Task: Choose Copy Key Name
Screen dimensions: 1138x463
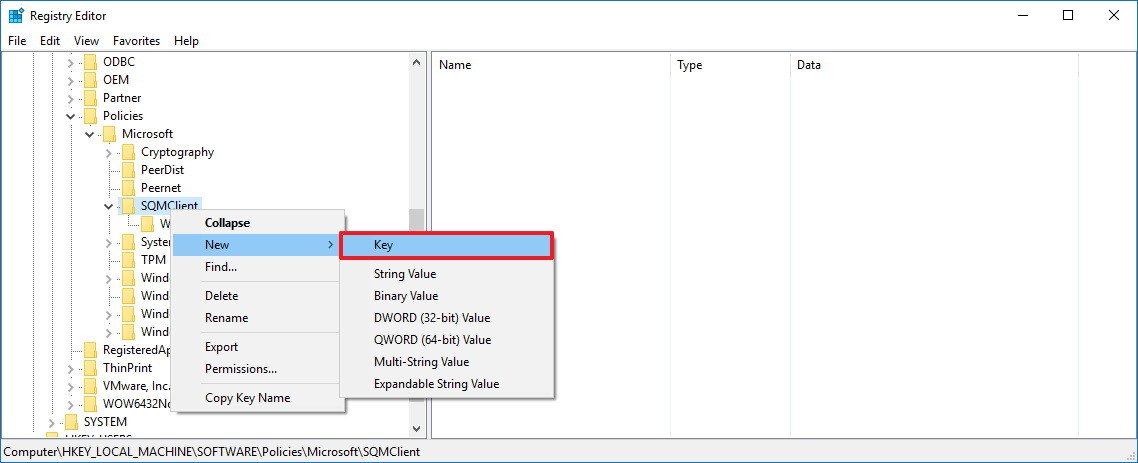Action: [x=258, y=398]
